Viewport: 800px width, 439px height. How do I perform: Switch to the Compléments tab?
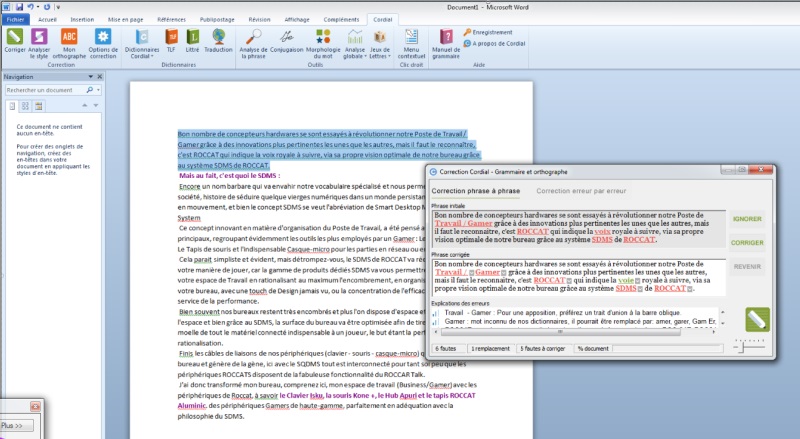click(341, 19)
